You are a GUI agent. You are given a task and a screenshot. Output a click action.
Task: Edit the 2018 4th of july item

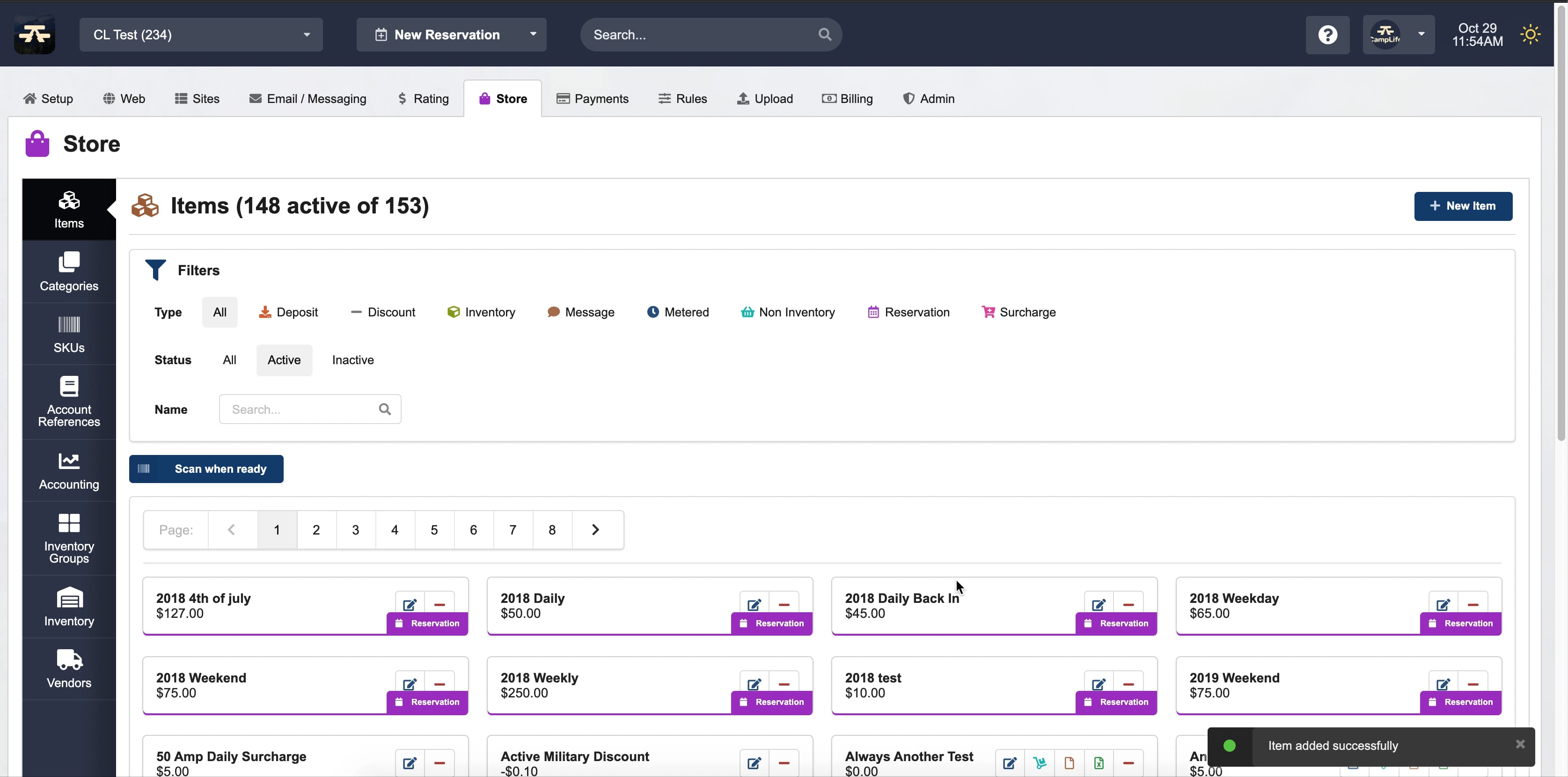[410, 604]
